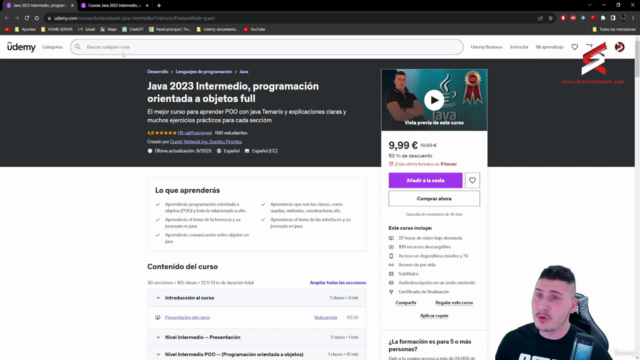This screenshot has width=640, height=360.
Task: Focus the Buscar cualquier cosa search field
Action: coord(267,47)
